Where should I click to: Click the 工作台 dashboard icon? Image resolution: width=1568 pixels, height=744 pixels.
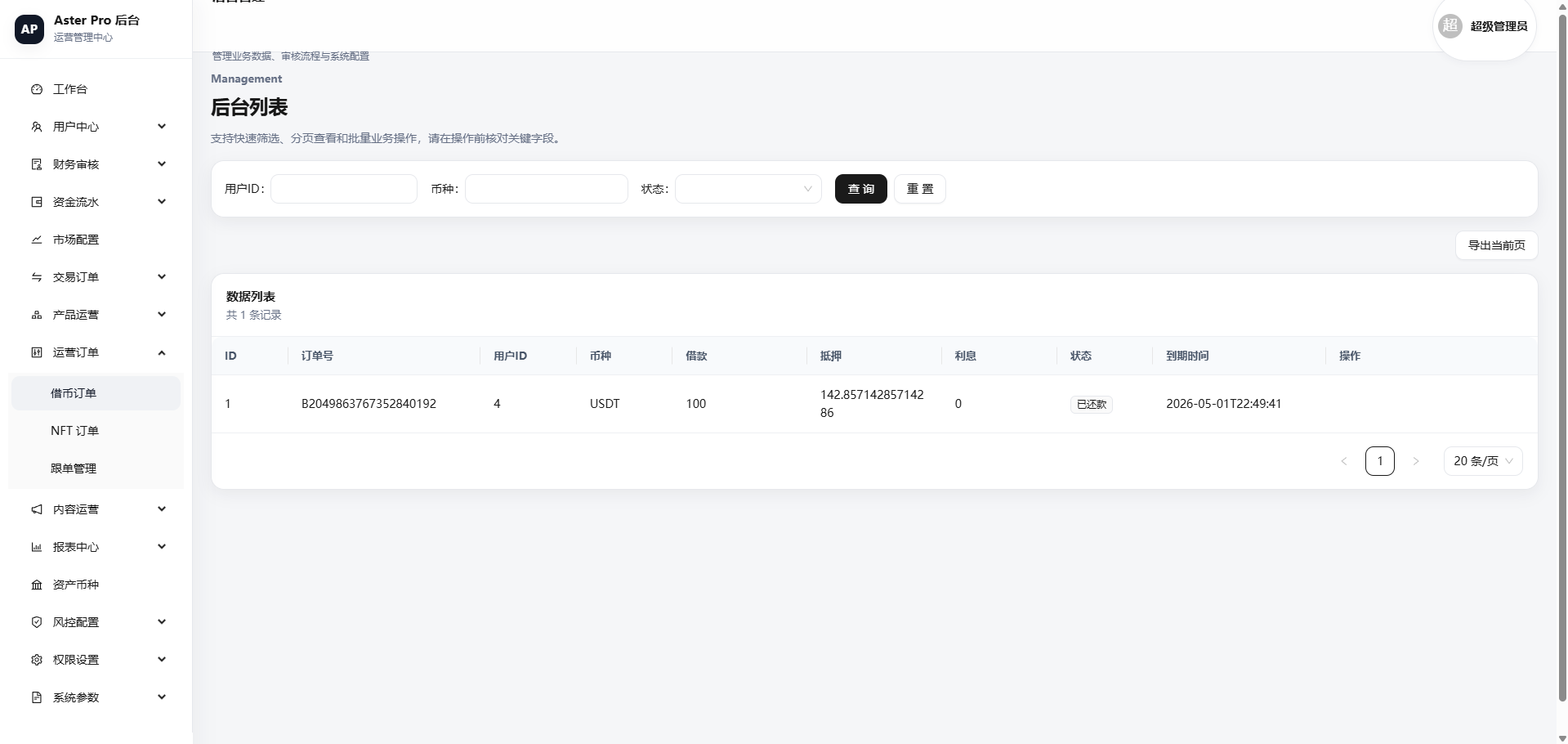[37, 89]
